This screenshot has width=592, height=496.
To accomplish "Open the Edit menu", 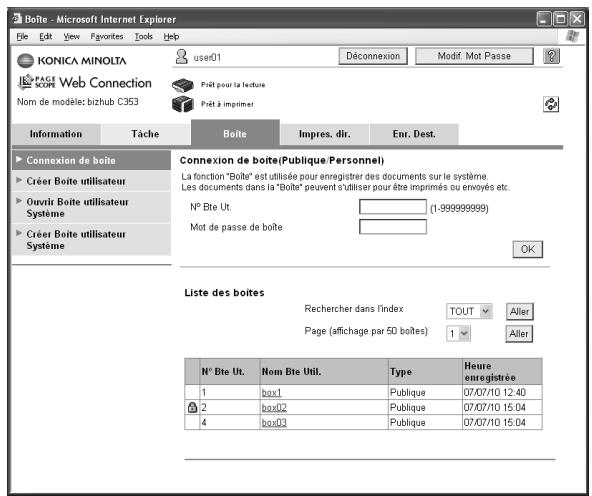I will pyautogui.click(x=45, y=37).
